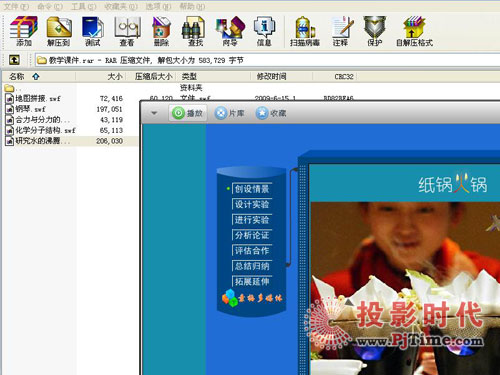Open the 片库 library button
The image size is (500, 375).
[x=229, y=113]
